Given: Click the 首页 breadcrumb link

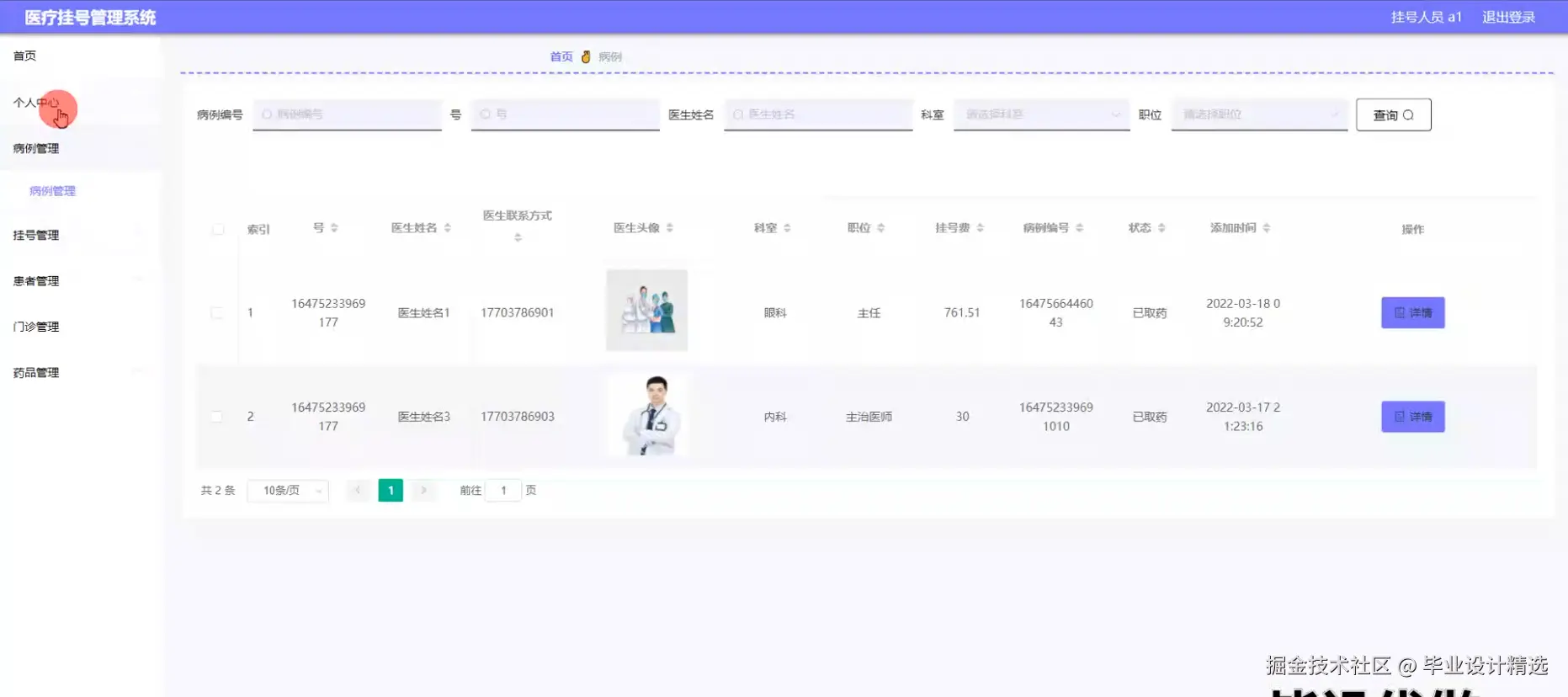Looking at the screenshot, I should coord(561,56).
